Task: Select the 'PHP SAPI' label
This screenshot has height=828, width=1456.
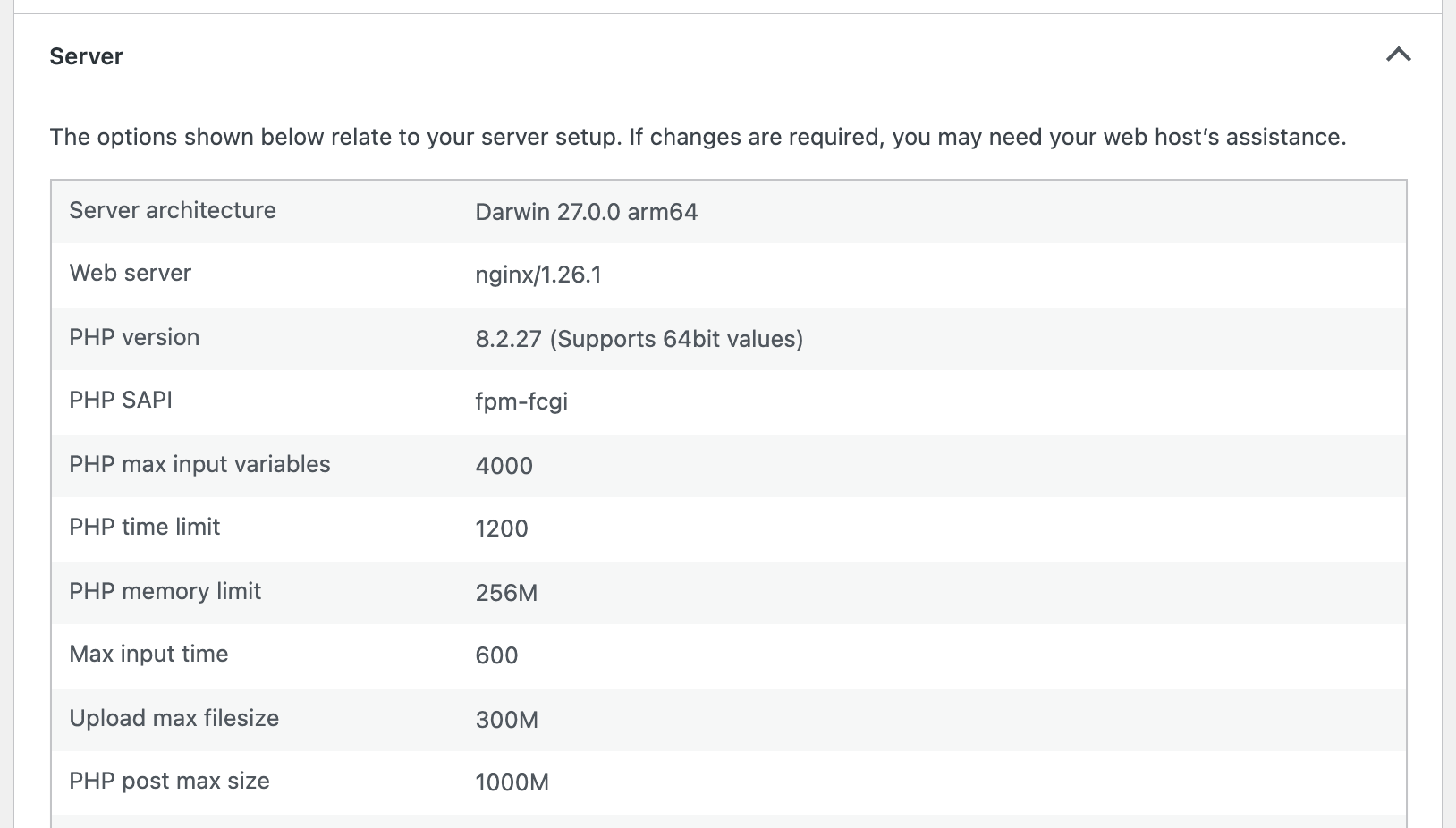Action: pyautogui.click(x=121, y=400)
